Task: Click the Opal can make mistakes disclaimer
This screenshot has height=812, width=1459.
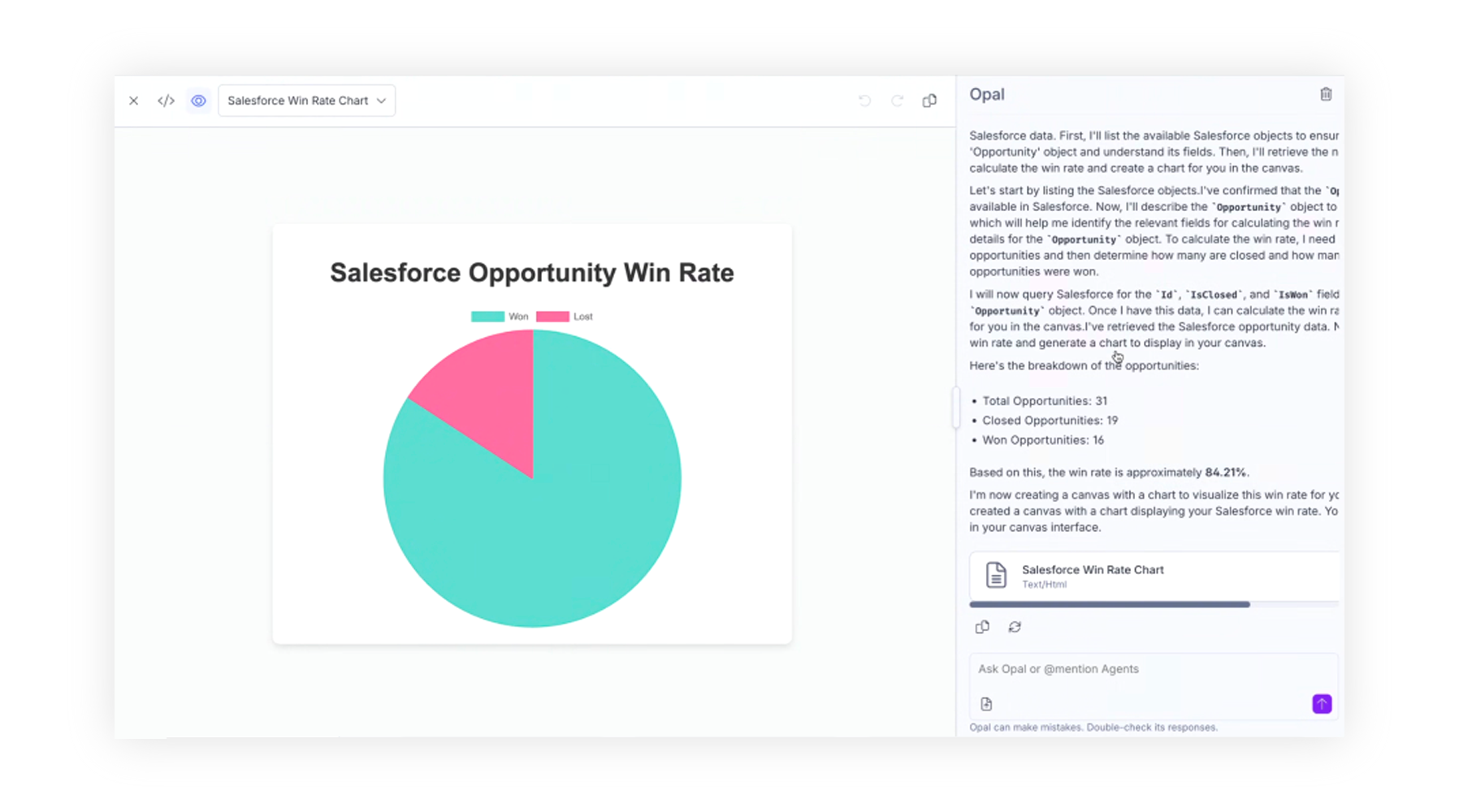Action: 1093,728
